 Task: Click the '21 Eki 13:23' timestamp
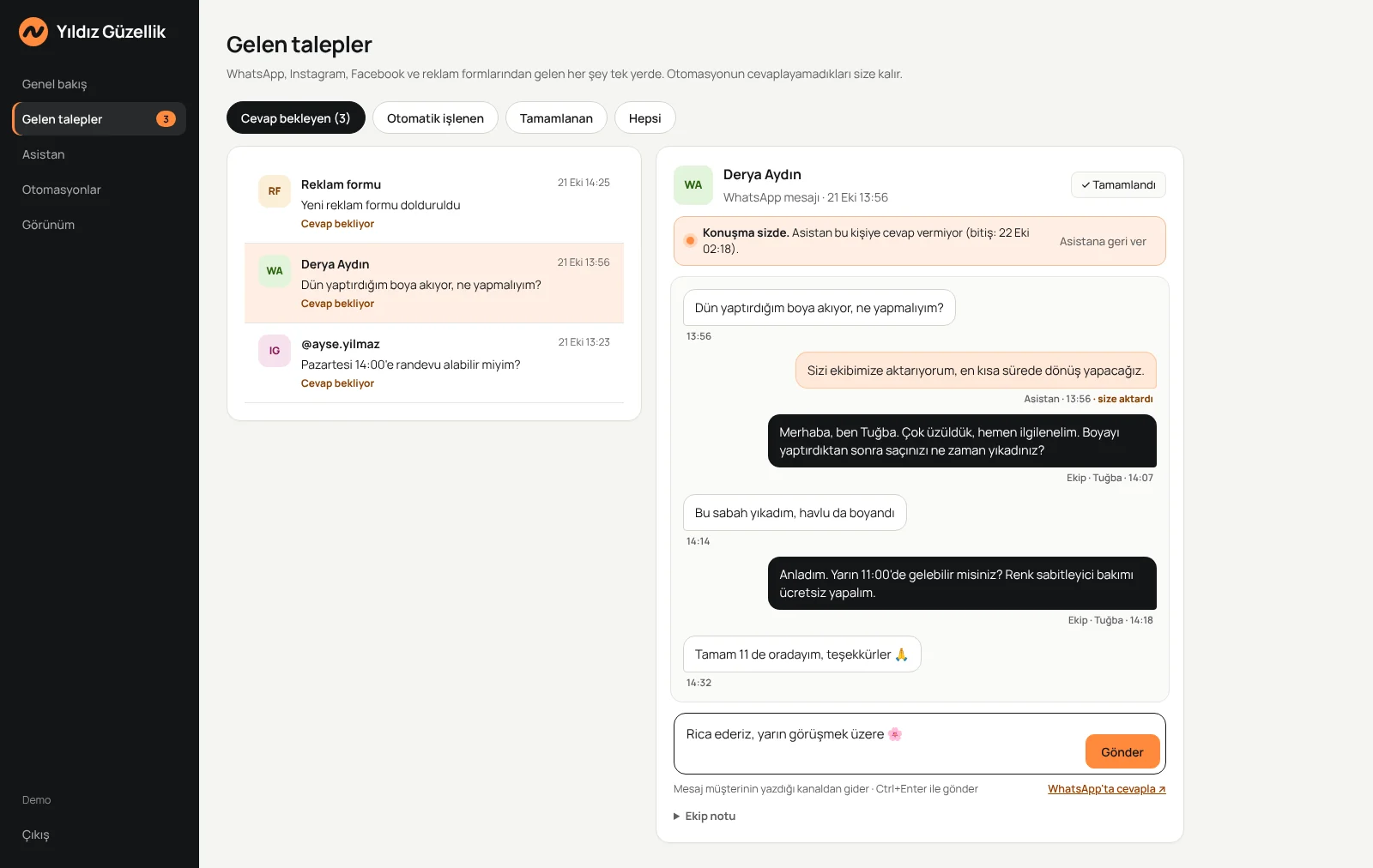(584, 342)
